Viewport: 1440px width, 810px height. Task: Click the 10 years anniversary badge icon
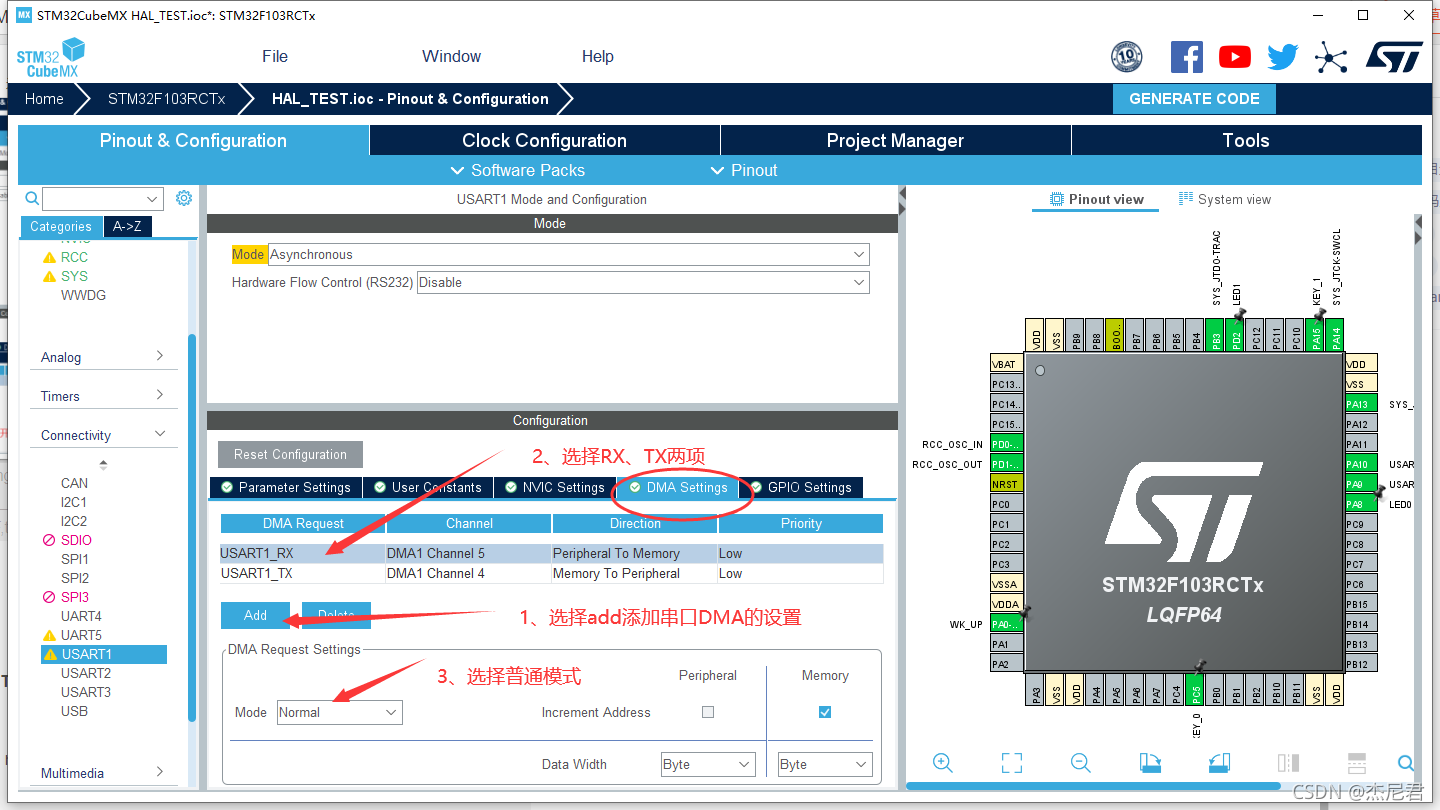tap(1127, 57)
